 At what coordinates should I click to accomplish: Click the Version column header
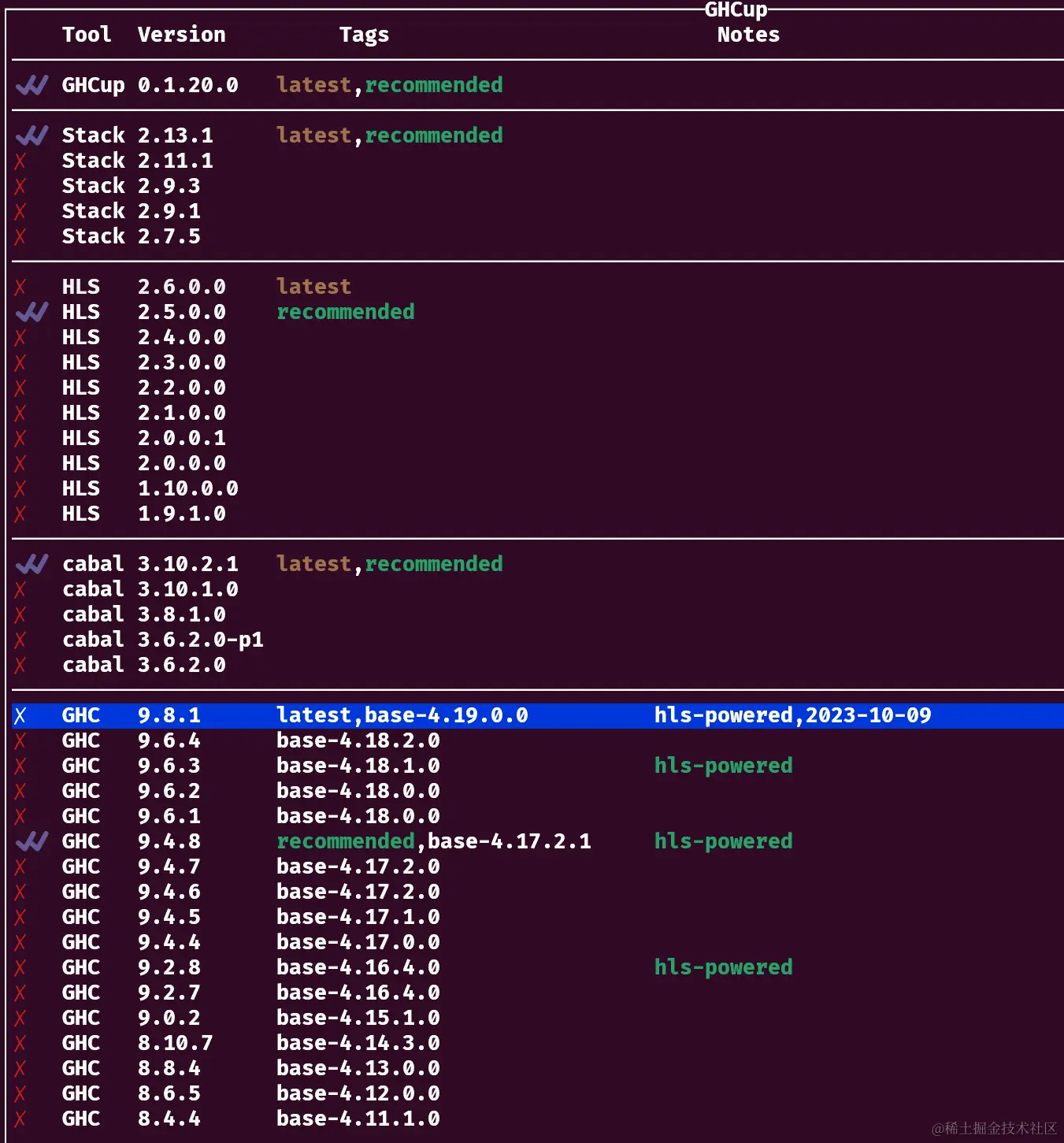[x=182, y=35]
